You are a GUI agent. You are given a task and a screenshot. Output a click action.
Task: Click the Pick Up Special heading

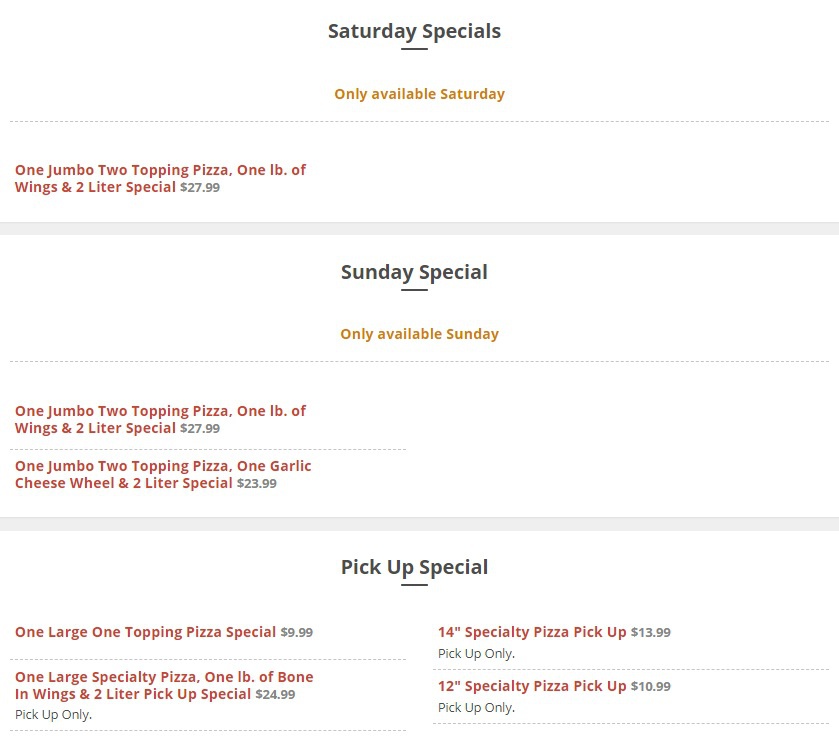click(x=414, y=567)
